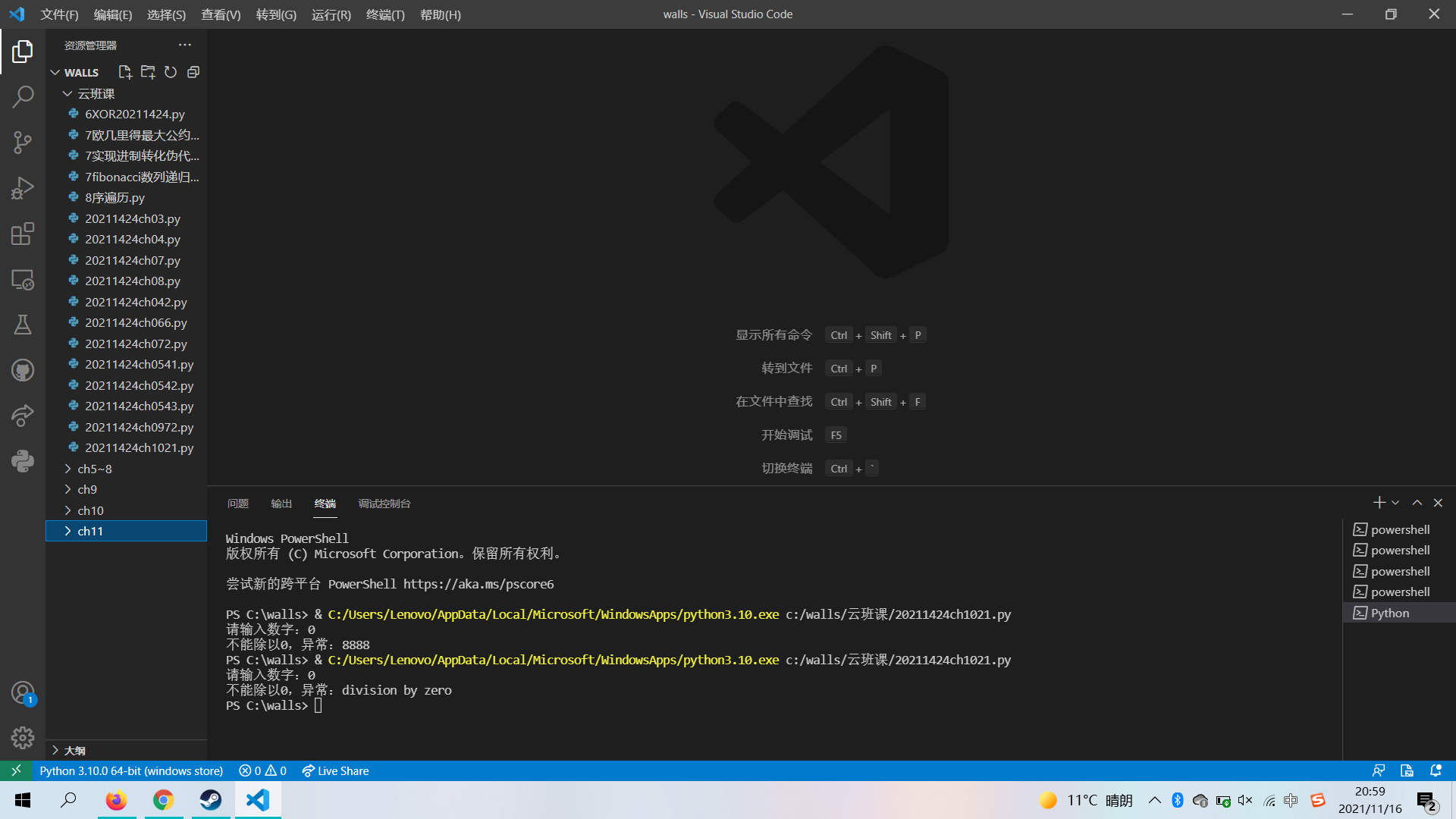Close the terminal panel
Image resolution: width=1456 pixels, height=819 pixels.
point(1438,503)
